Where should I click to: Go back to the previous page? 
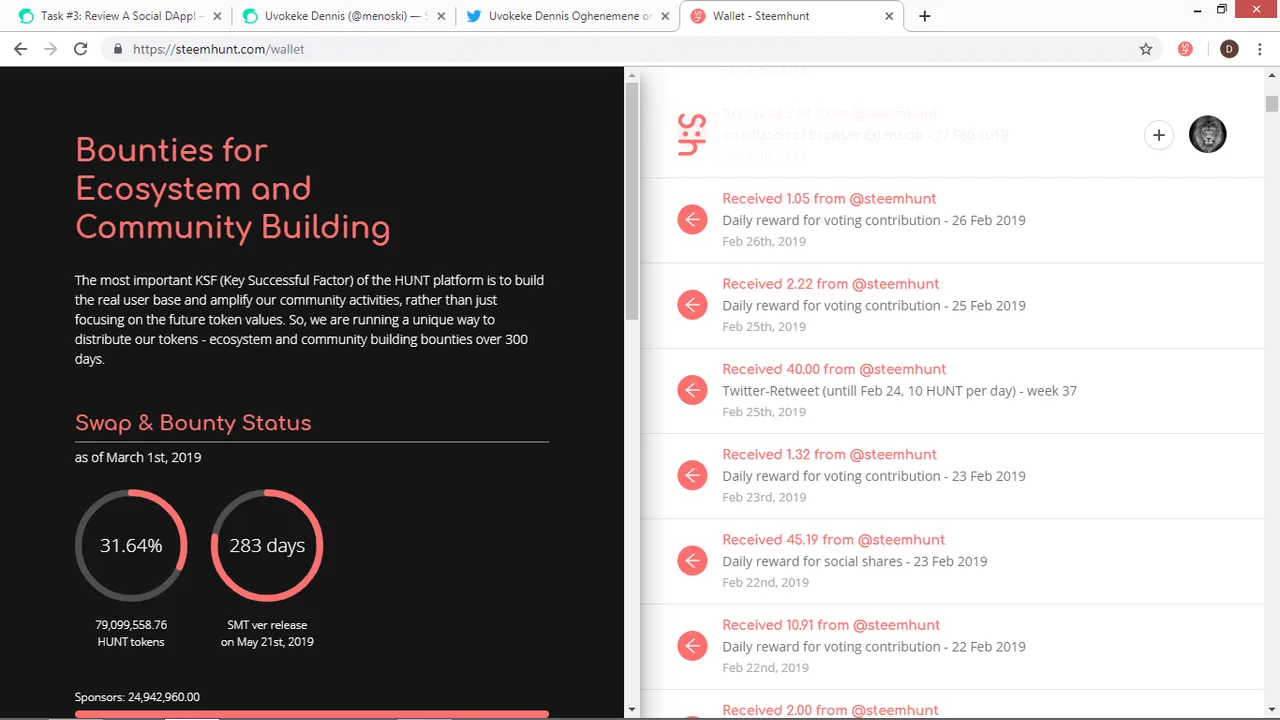20,49
